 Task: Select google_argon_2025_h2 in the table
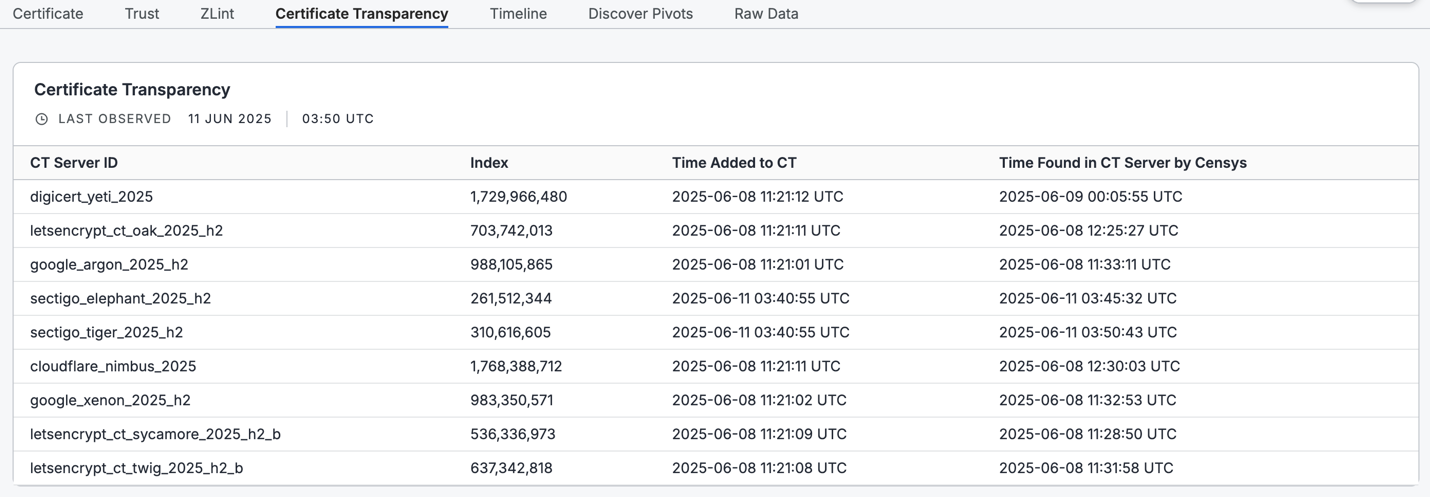click(109, 265)
